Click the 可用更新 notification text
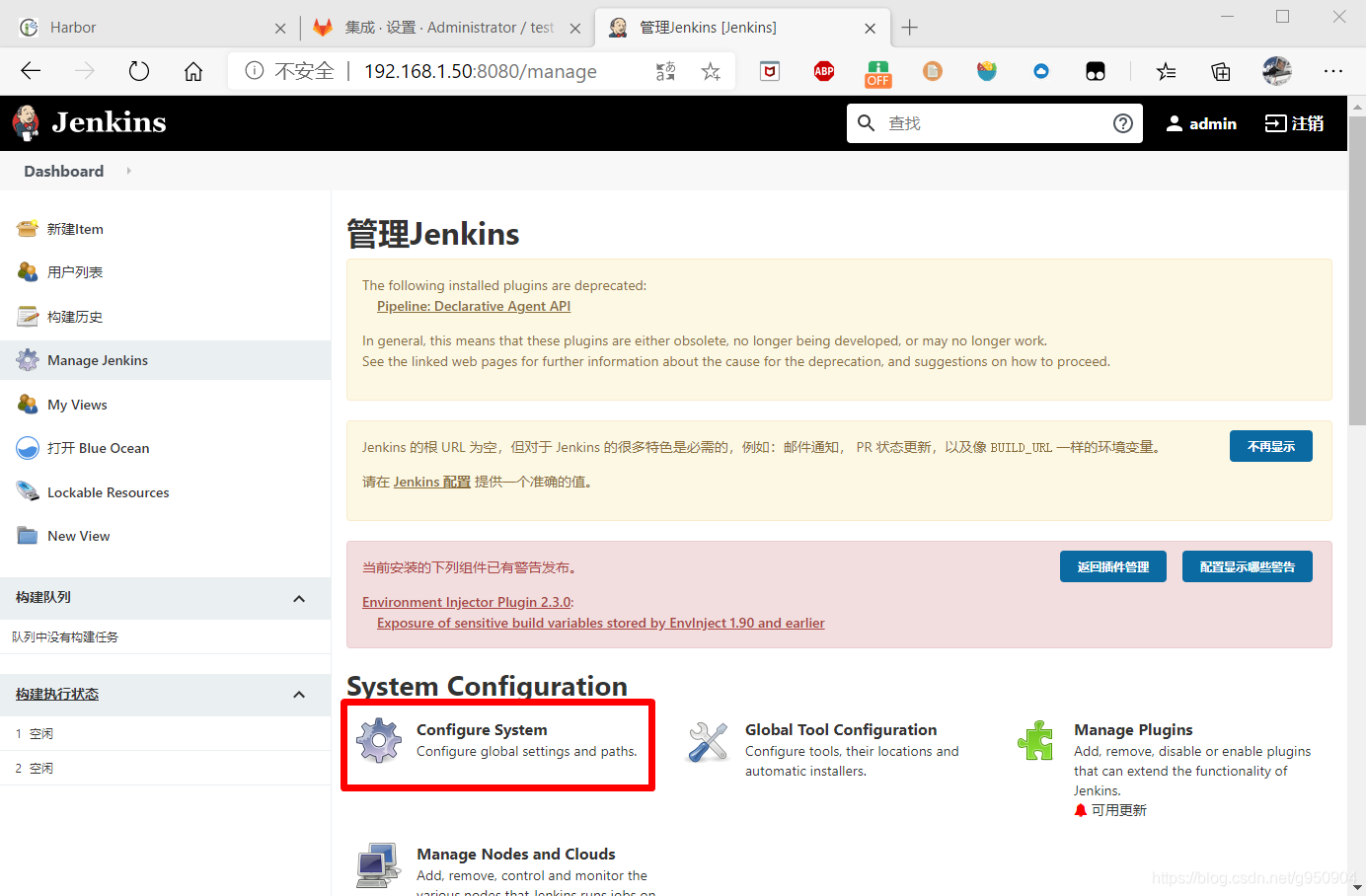This screenshot has width=1366, height=896. tap(1119, 810)
